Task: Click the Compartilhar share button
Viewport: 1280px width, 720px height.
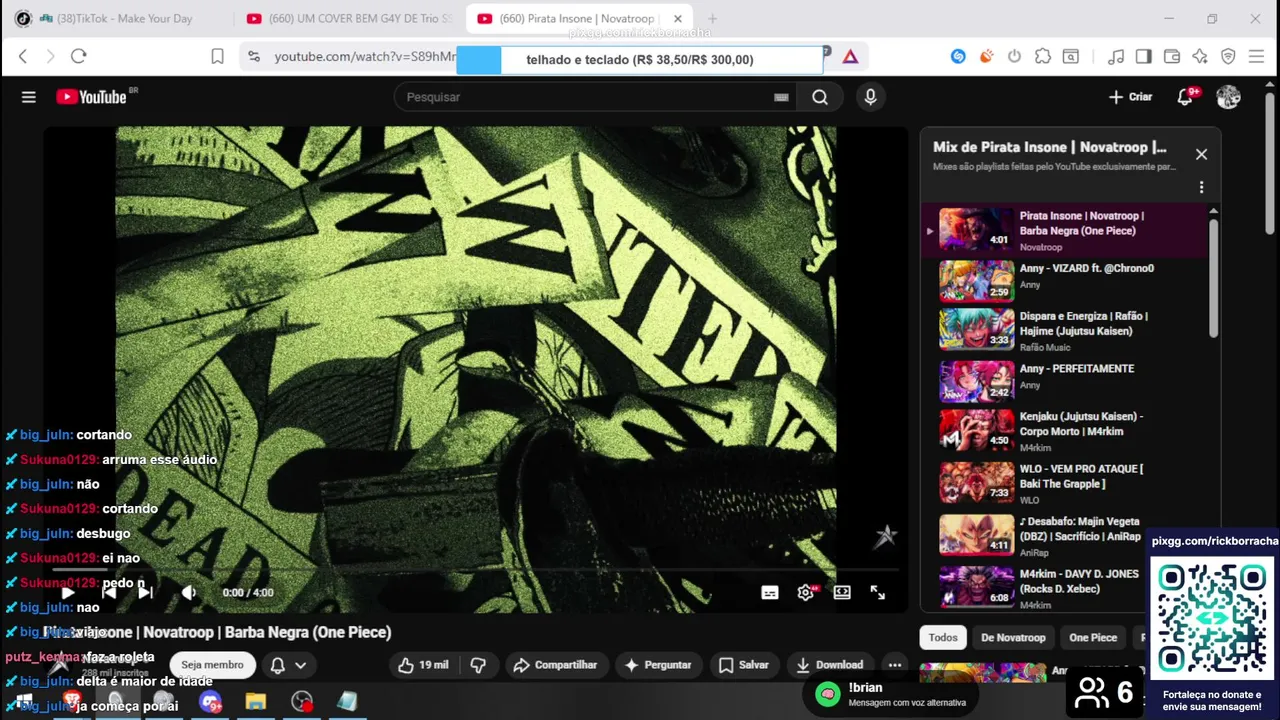Action: point(555,665)
